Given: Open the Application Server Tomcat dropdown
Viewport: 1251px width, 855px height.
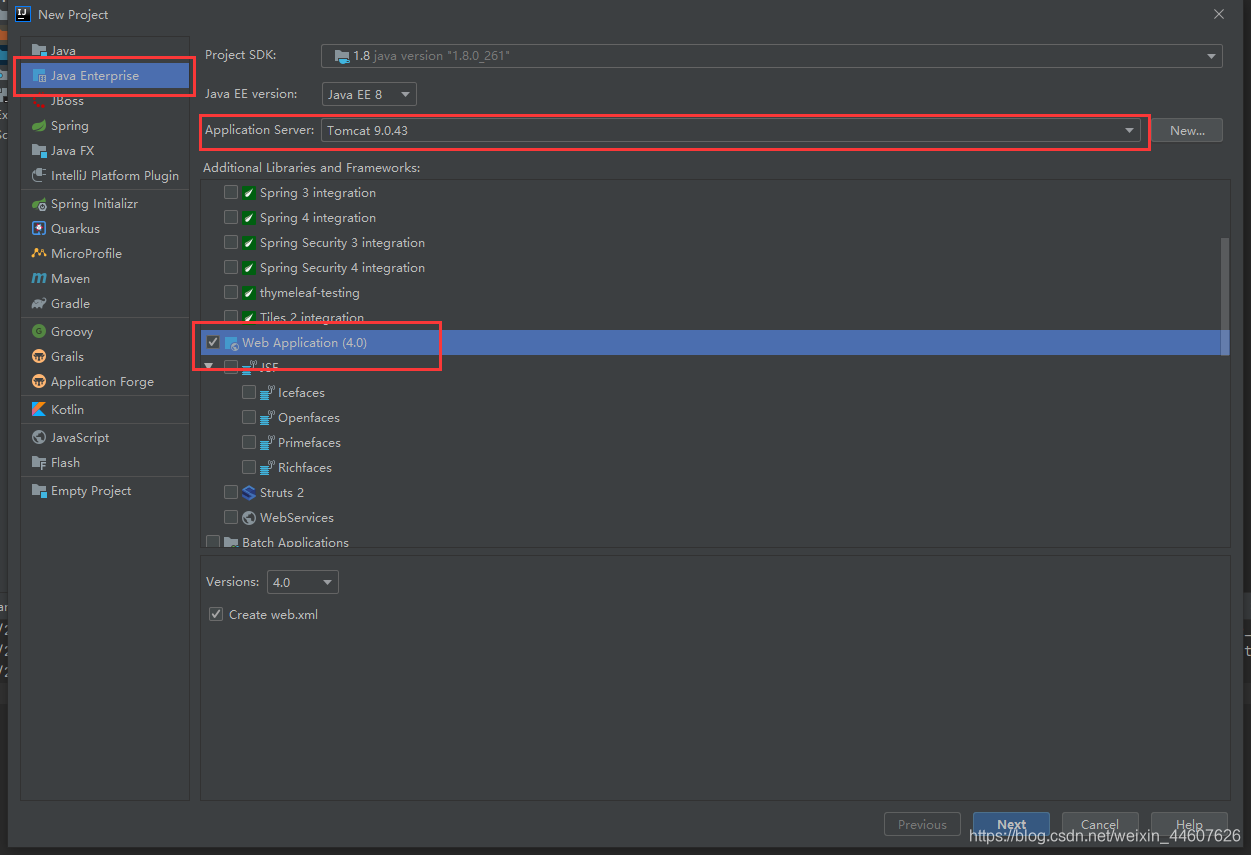Looking at the screenshot, I should [x=731, y=130].
